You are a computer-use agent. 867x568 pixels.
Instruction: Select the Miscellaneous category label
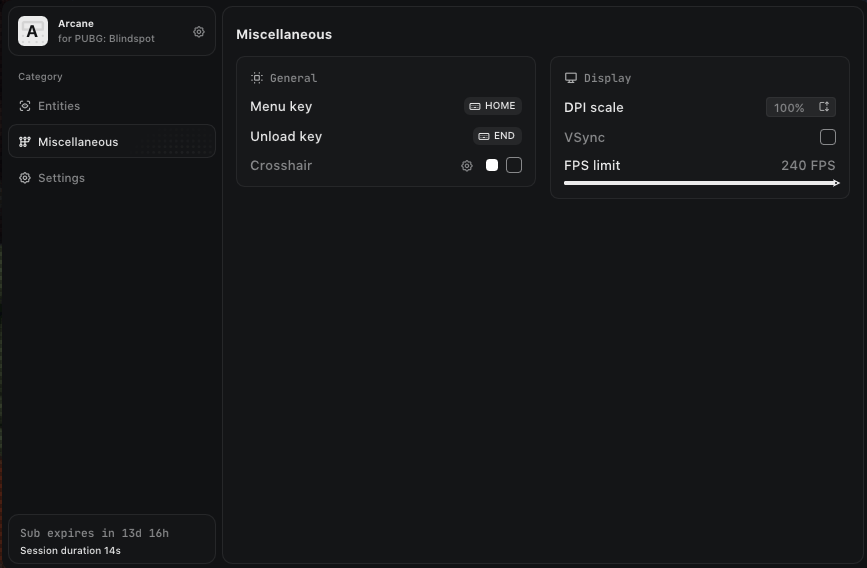[x=78, y=142]
